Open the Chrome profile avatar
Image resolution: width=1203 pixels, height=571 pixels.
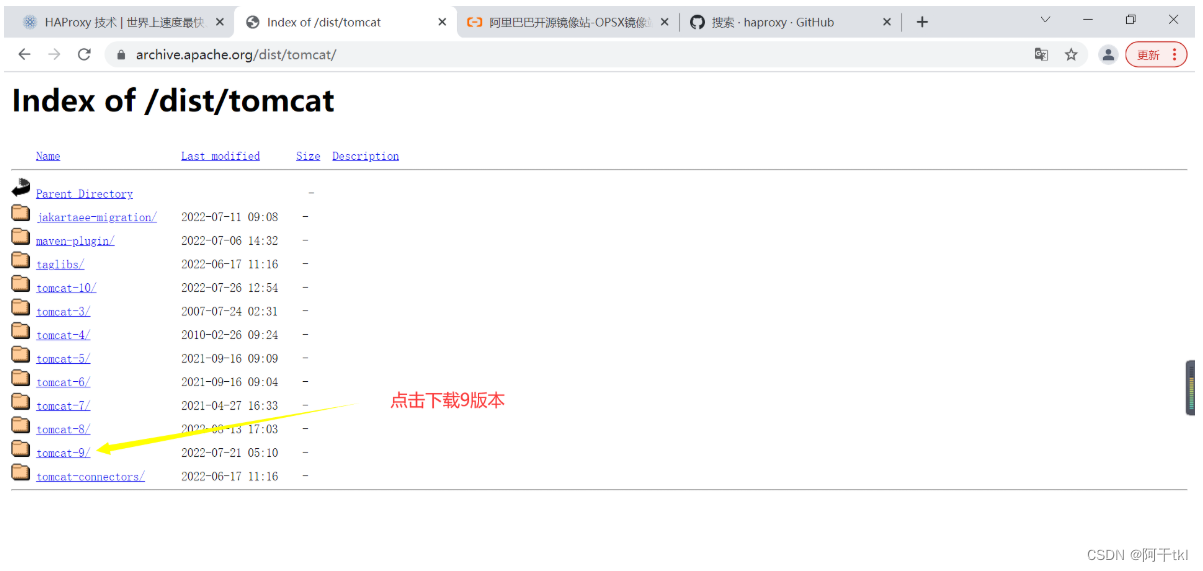coord(1108,55)
